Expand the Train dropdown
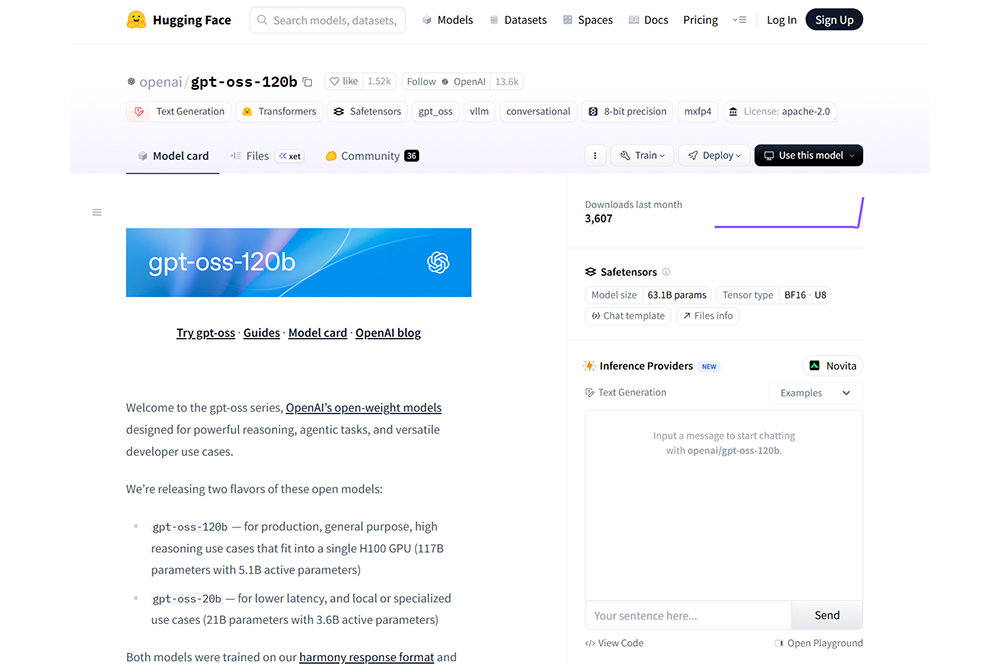Screen dimensions: 1000x666 coord(641,155)
